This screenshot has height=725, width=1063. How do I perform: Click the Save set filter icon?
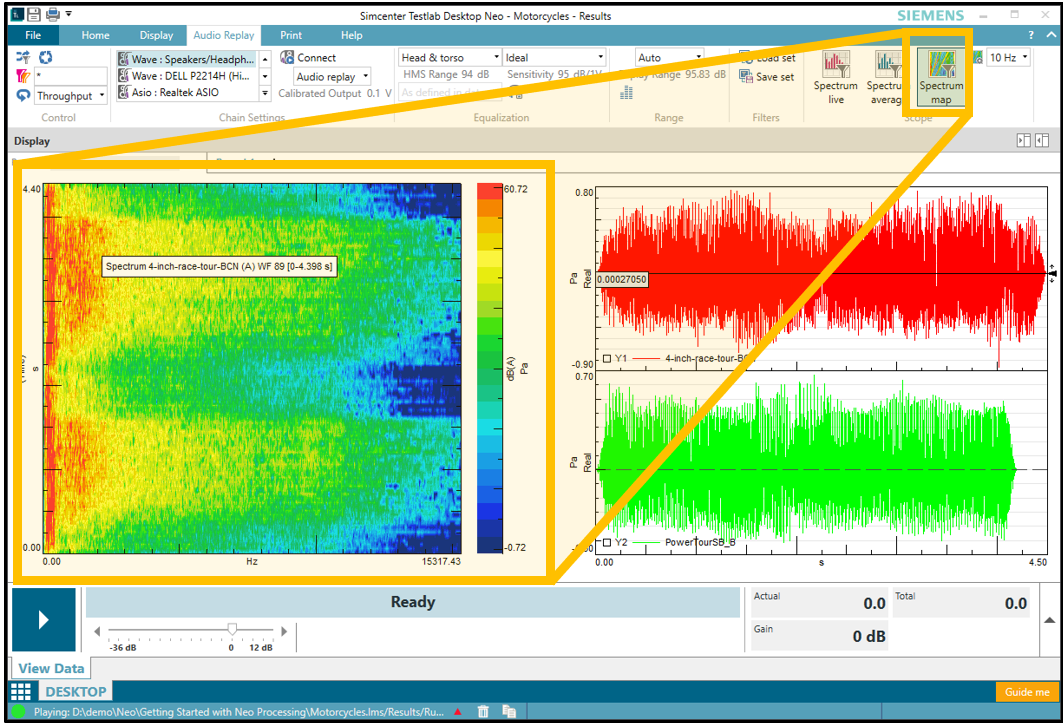746,77
